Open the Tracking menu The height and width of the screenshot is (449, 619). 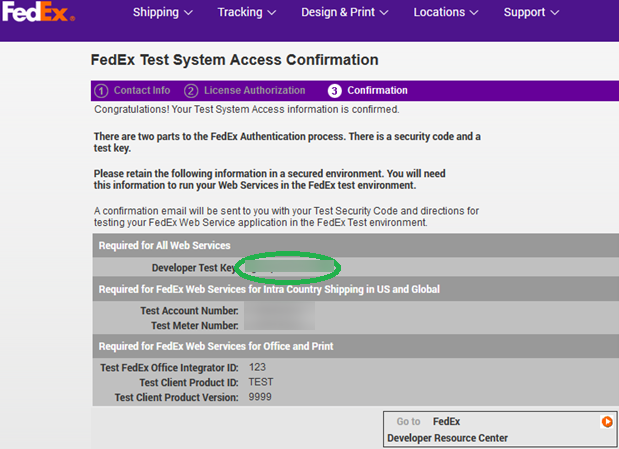[x=247, y=12]
